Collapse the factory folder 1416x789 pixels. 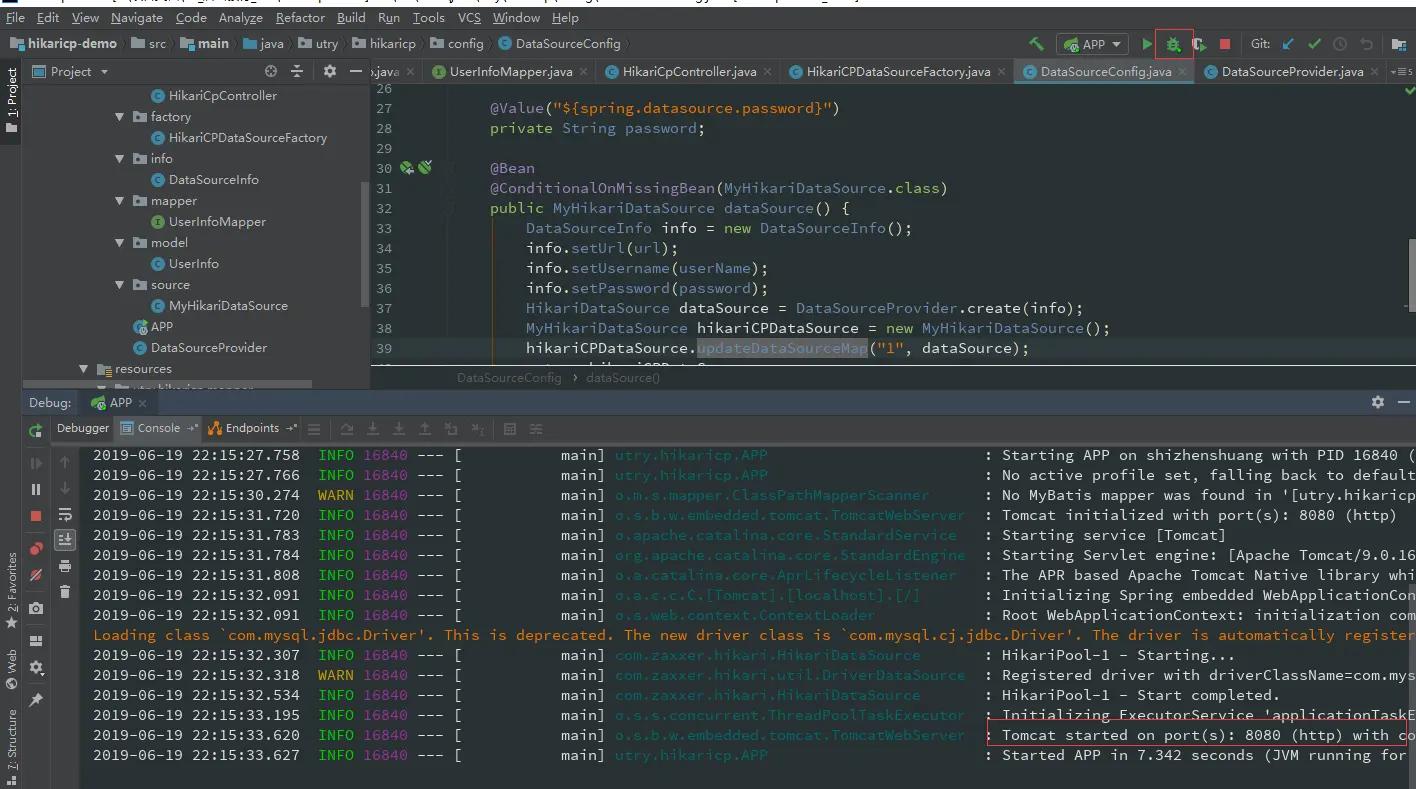[121, 117]
